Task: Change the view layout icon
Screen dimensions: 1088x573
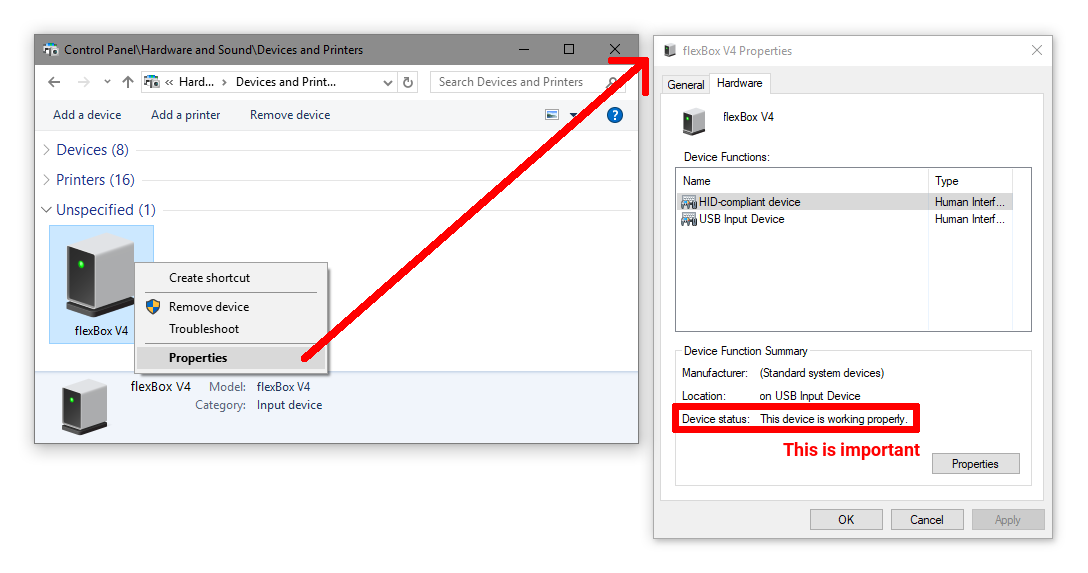Action: pyautogui.click(x=552, y=115)
